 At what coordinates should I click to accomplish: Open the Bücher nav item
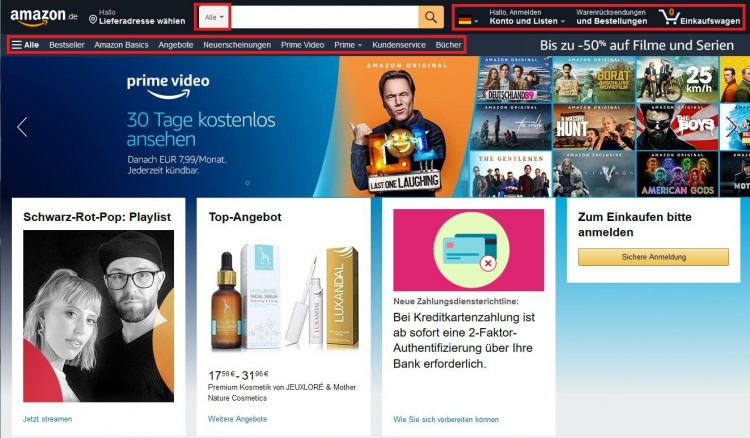448,45
